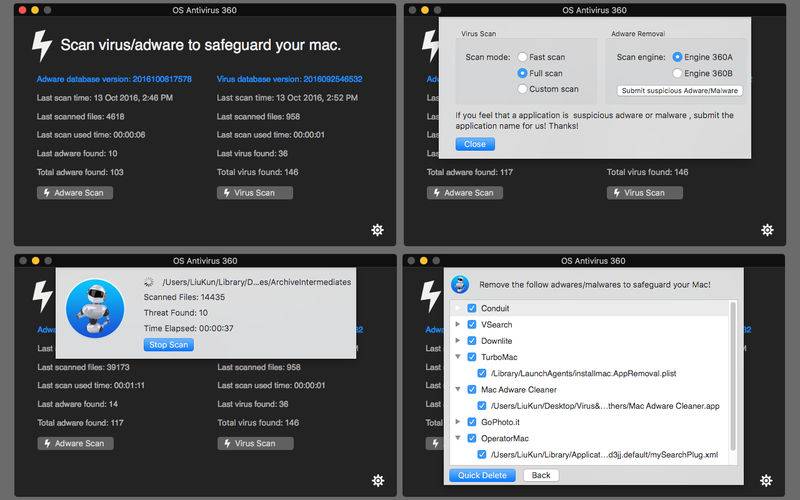The height and width of the screenshot is (500, 800).
Task: Uncheck mySearchPlug.xml file checkbox
Action: (x=482, y=455)
